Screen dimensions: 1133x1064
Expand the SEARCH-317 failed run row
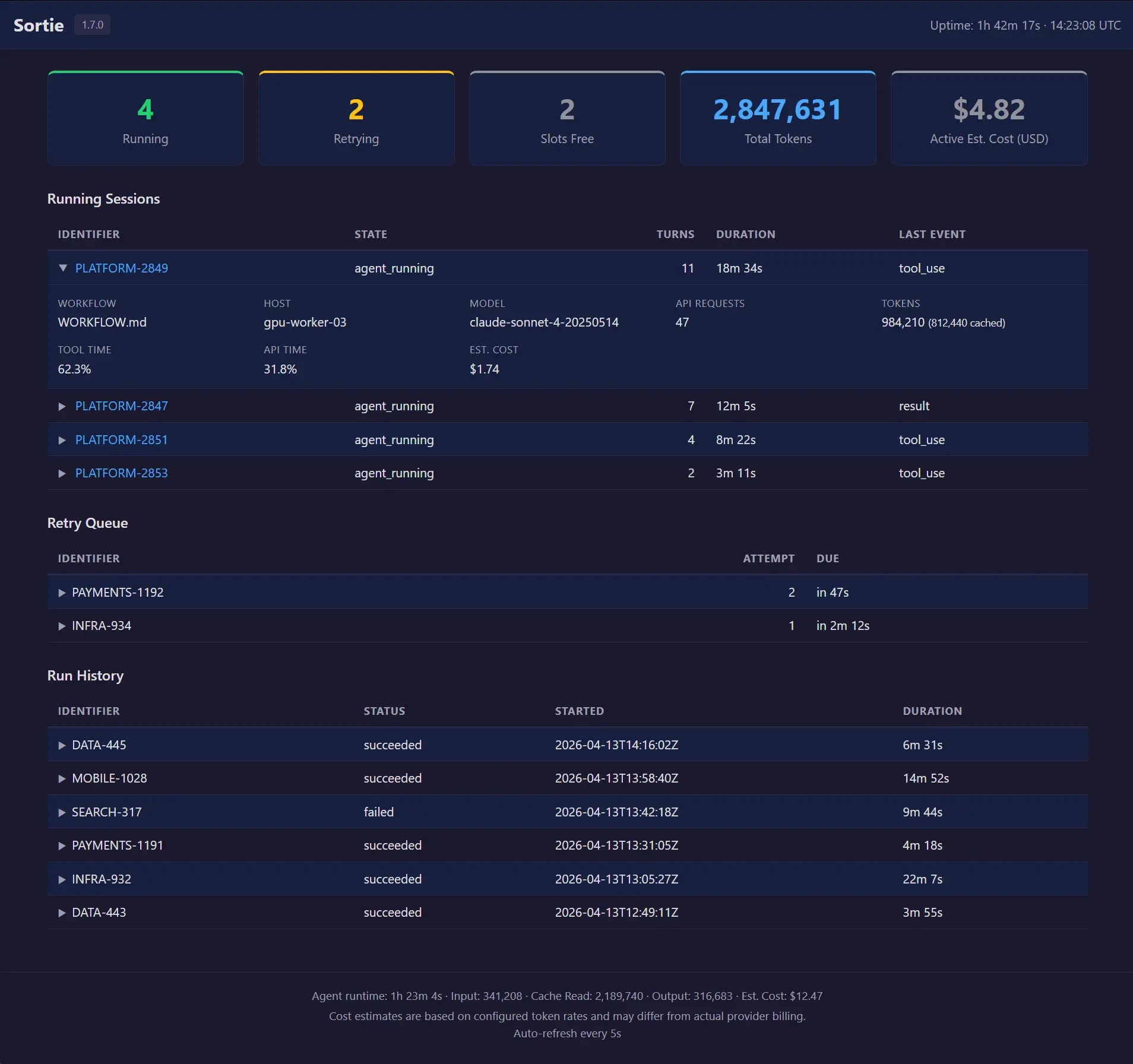62,813
